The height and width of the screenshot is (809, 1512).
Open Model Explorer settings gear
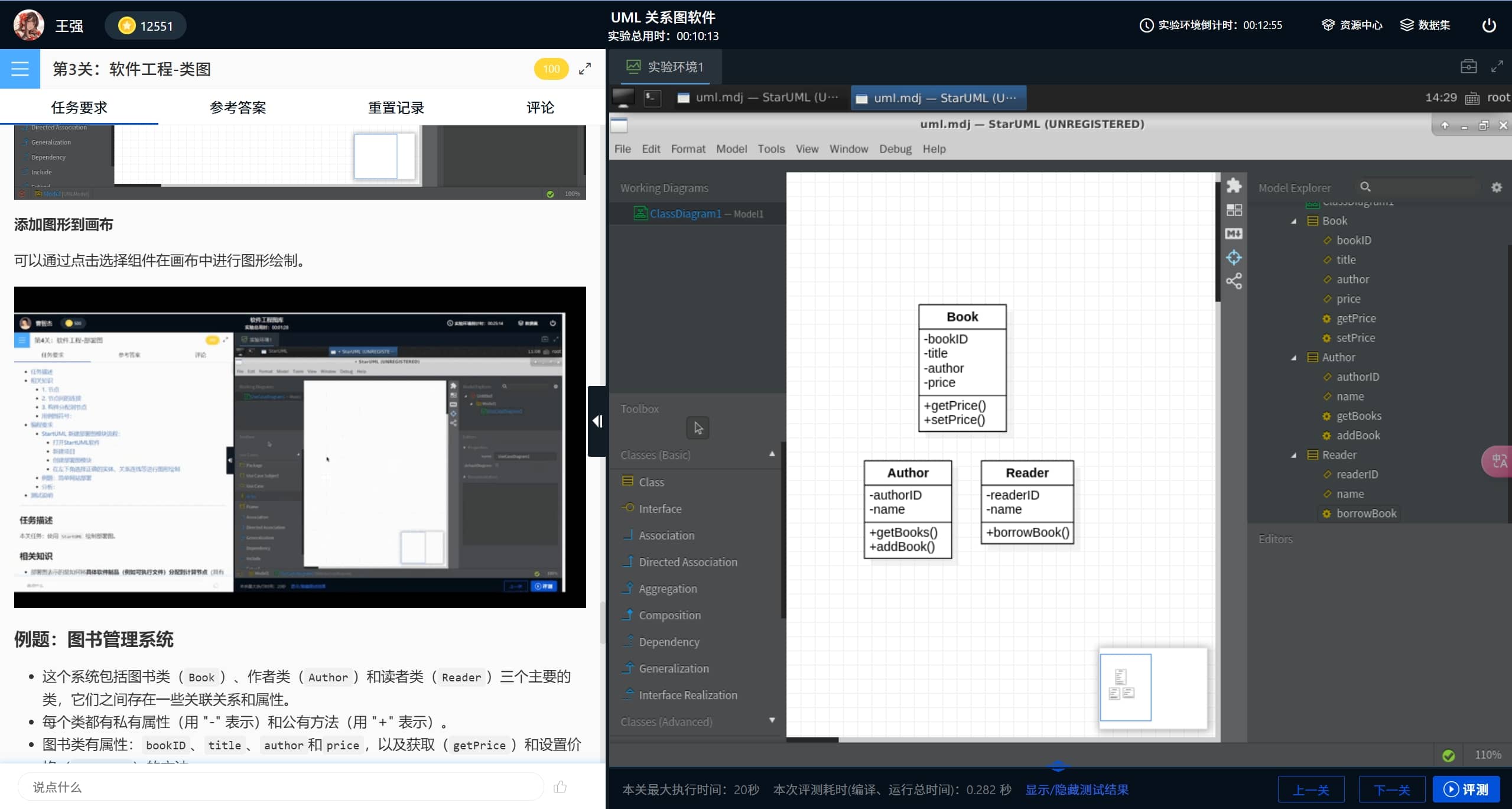tap(1496, 187)
